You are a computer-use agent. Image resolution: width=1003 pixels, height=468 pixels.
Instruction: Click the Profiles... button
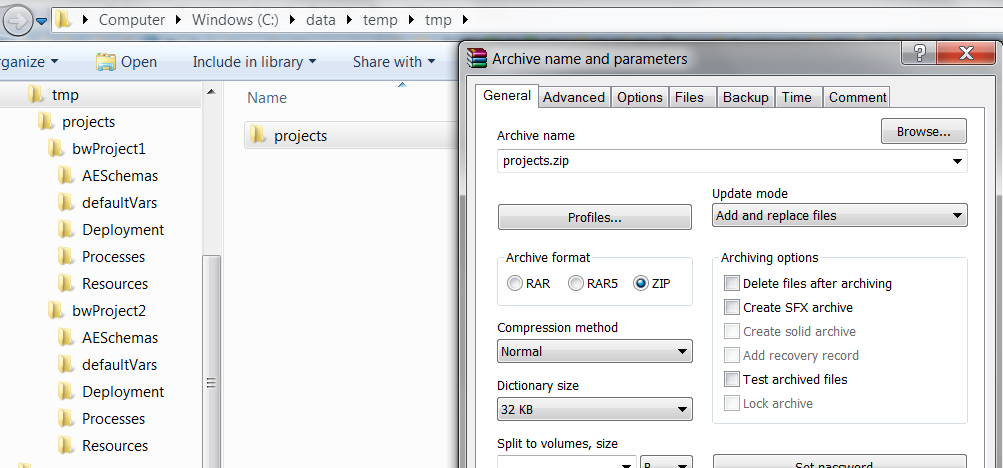coord(595,217)
